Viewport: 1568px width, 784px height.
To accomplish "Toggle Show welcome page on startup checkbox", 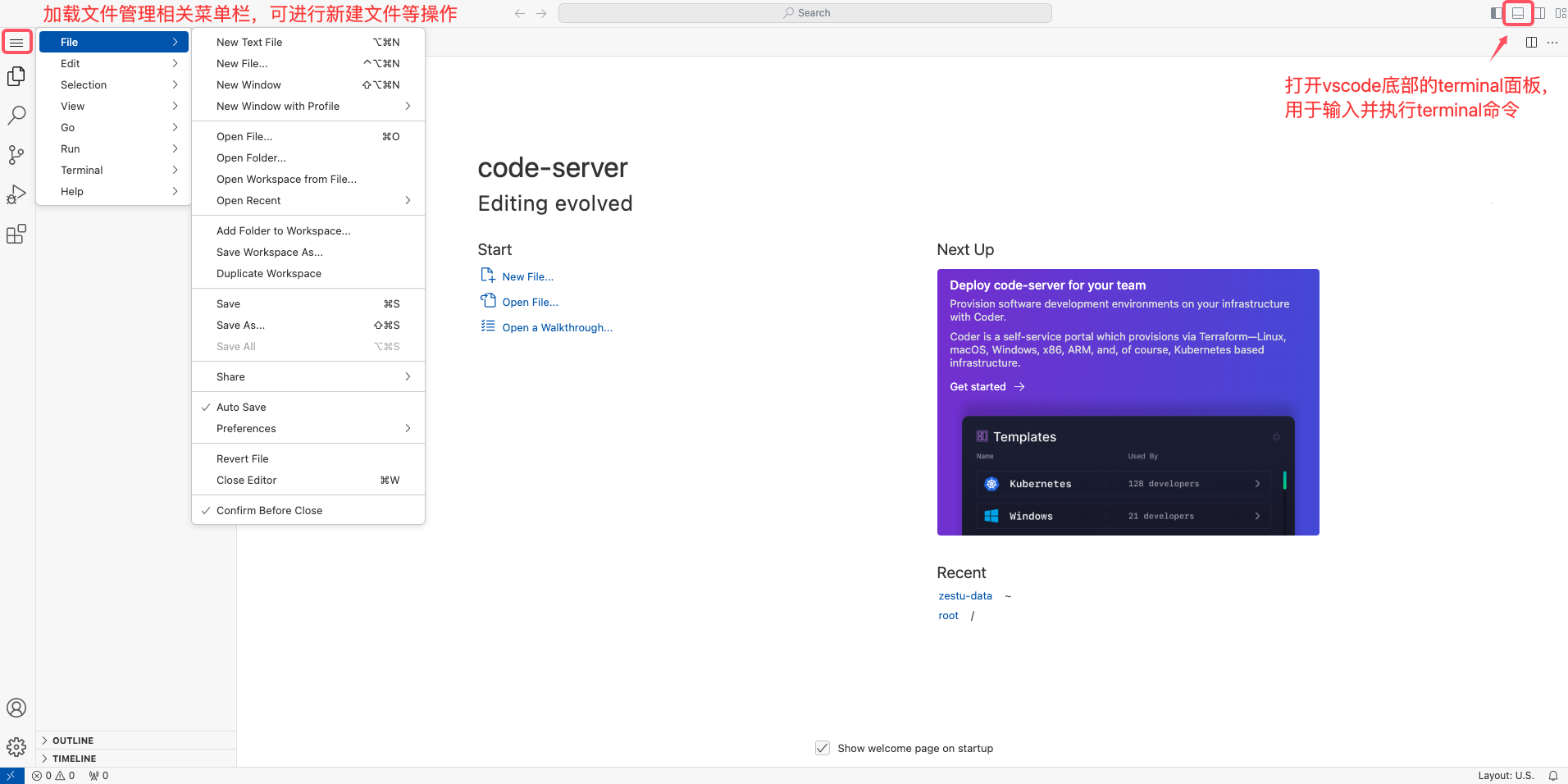I will coord(823,748).
